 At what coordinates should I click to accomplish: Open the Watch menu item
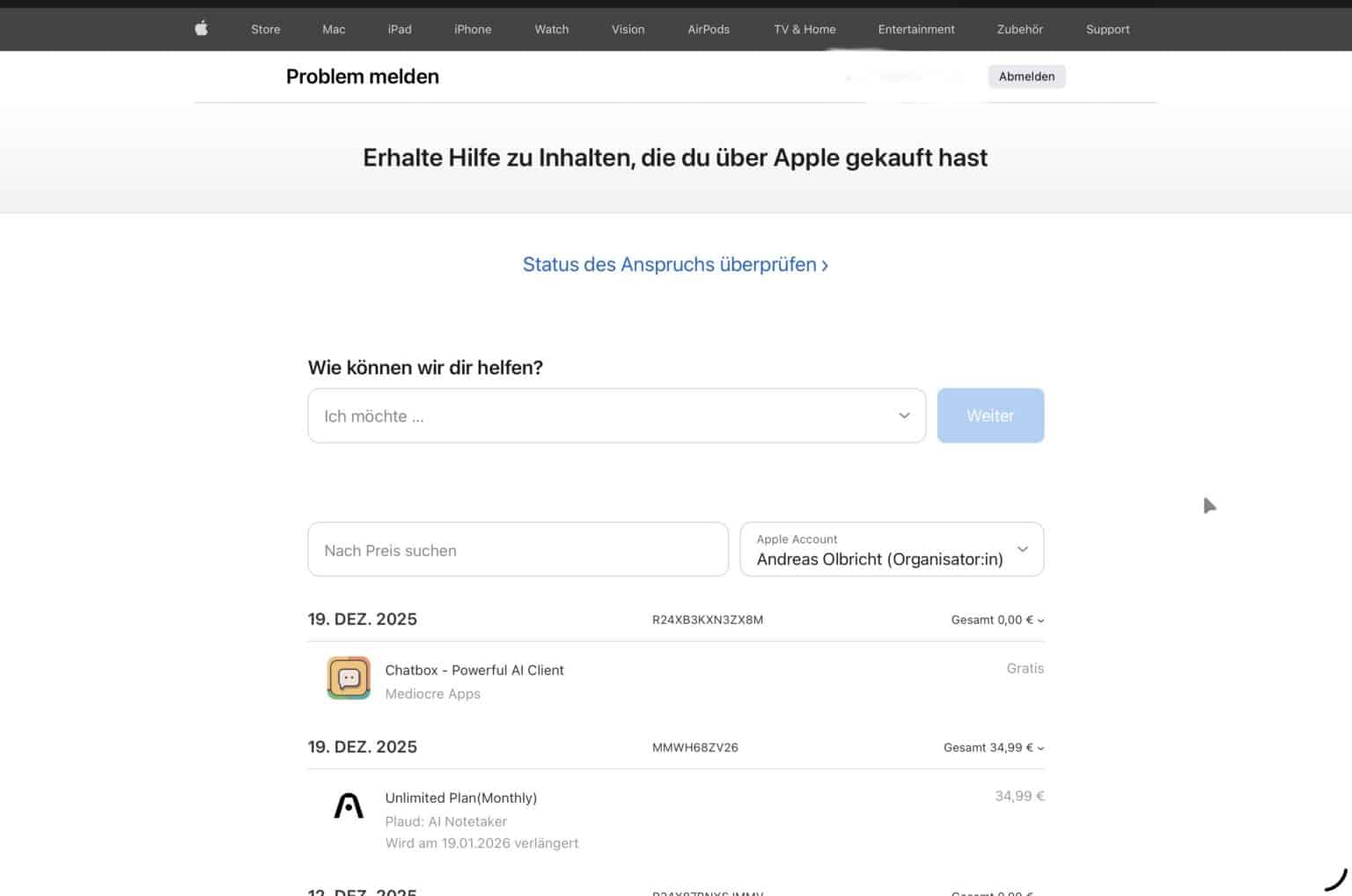552,29
